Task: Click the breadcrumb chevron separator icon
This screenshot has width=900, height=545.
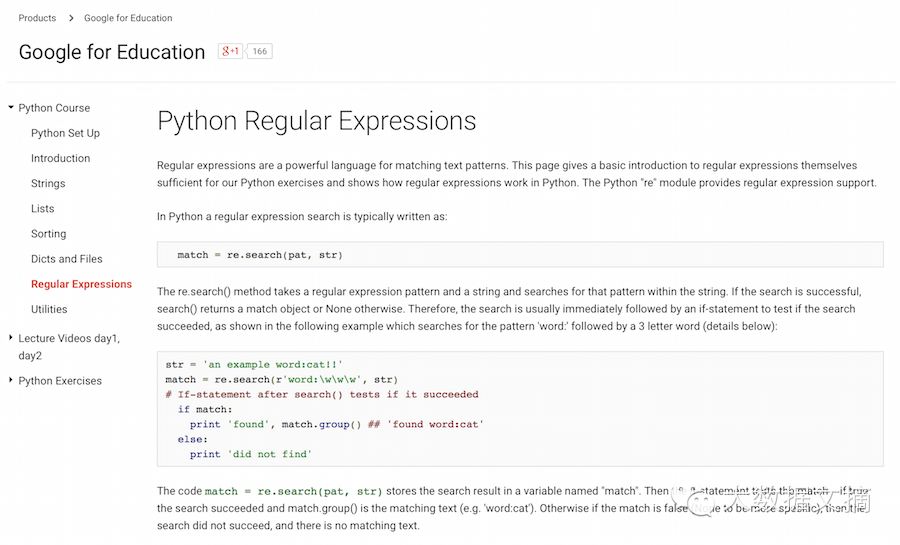Action: 71,18
